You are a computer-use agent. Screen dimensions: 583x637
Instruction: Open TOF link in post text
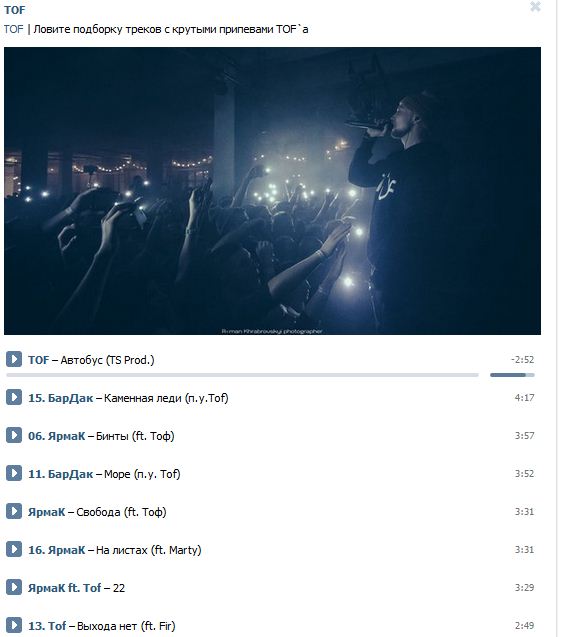[x=14, y=29]
